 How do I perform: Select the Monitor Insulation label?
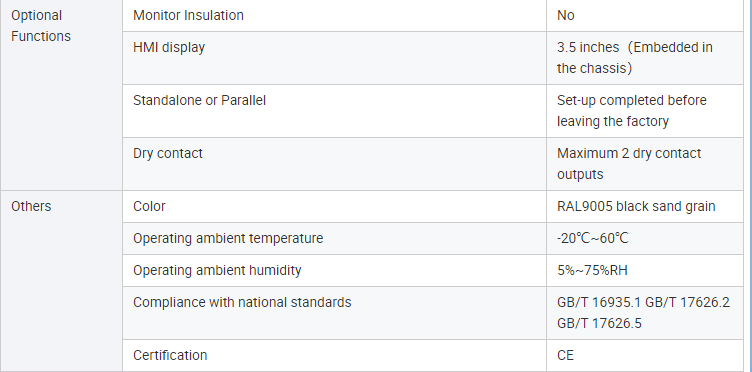tap(188, 15)
